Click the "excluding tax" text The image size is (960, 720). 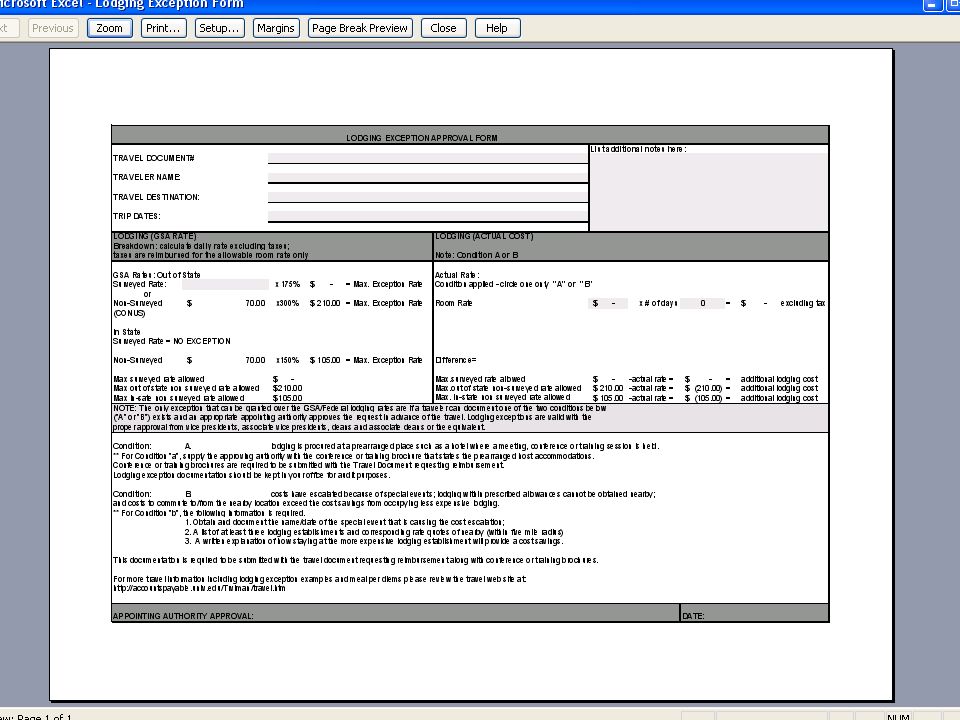[x=803, y=303]
